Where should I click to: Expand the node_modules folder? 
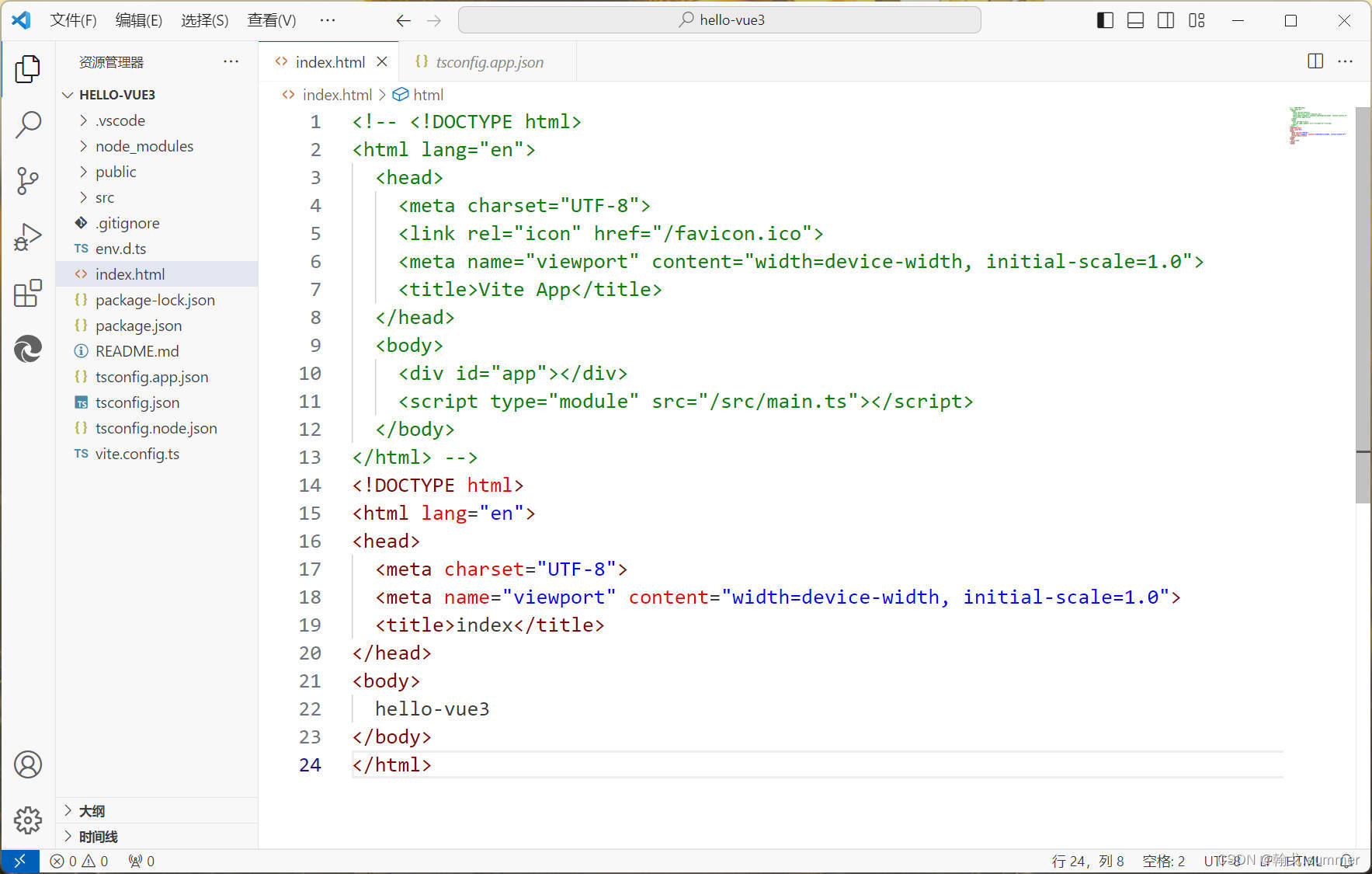144,146
